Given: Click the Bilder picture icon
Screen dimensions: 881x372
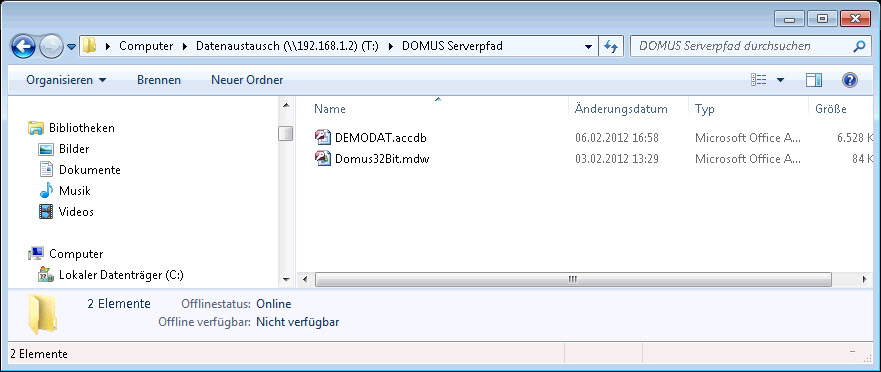Looking at the screenshot, I should (46, 149).
